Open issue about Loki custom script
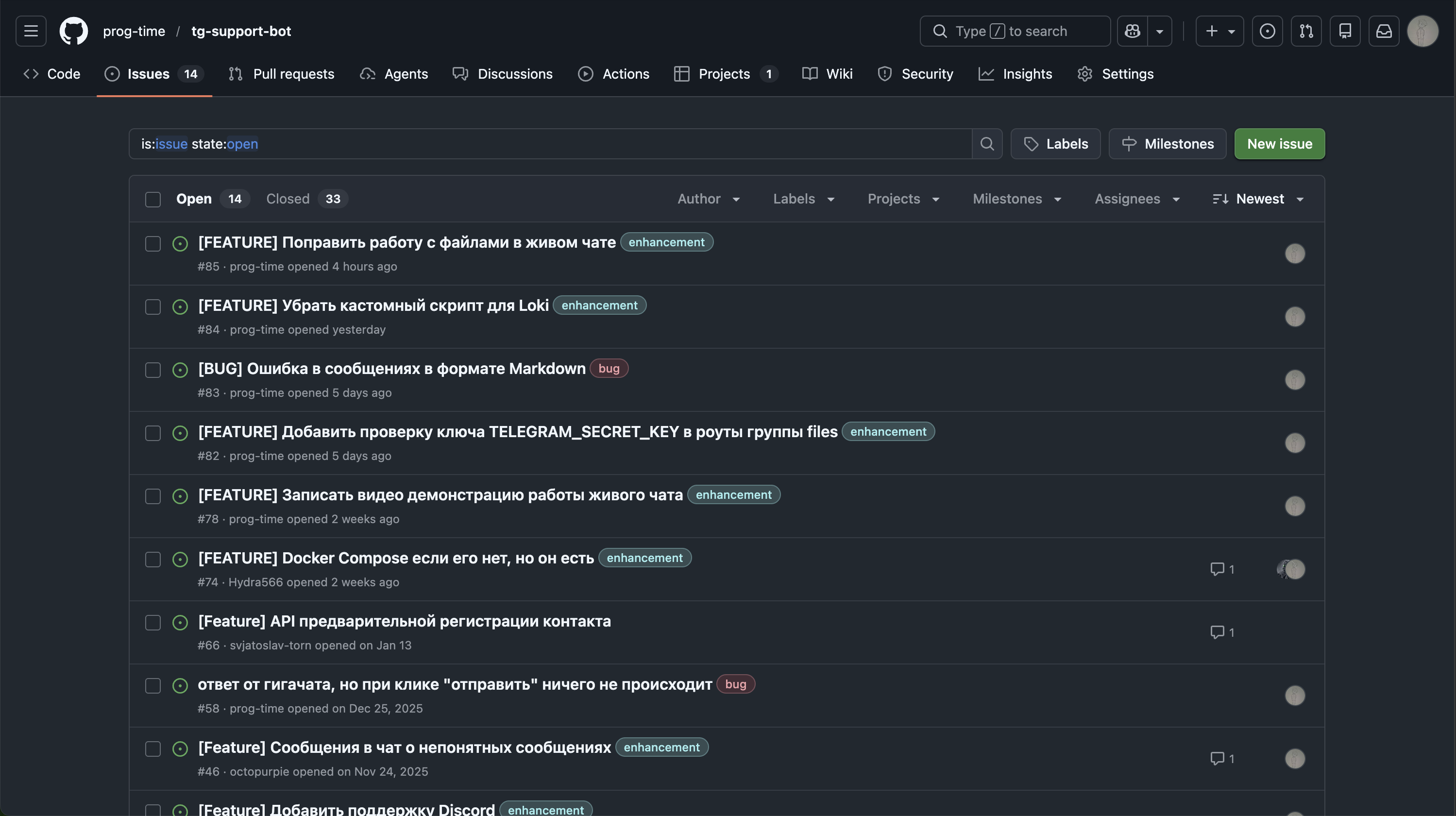 [373, 306]
